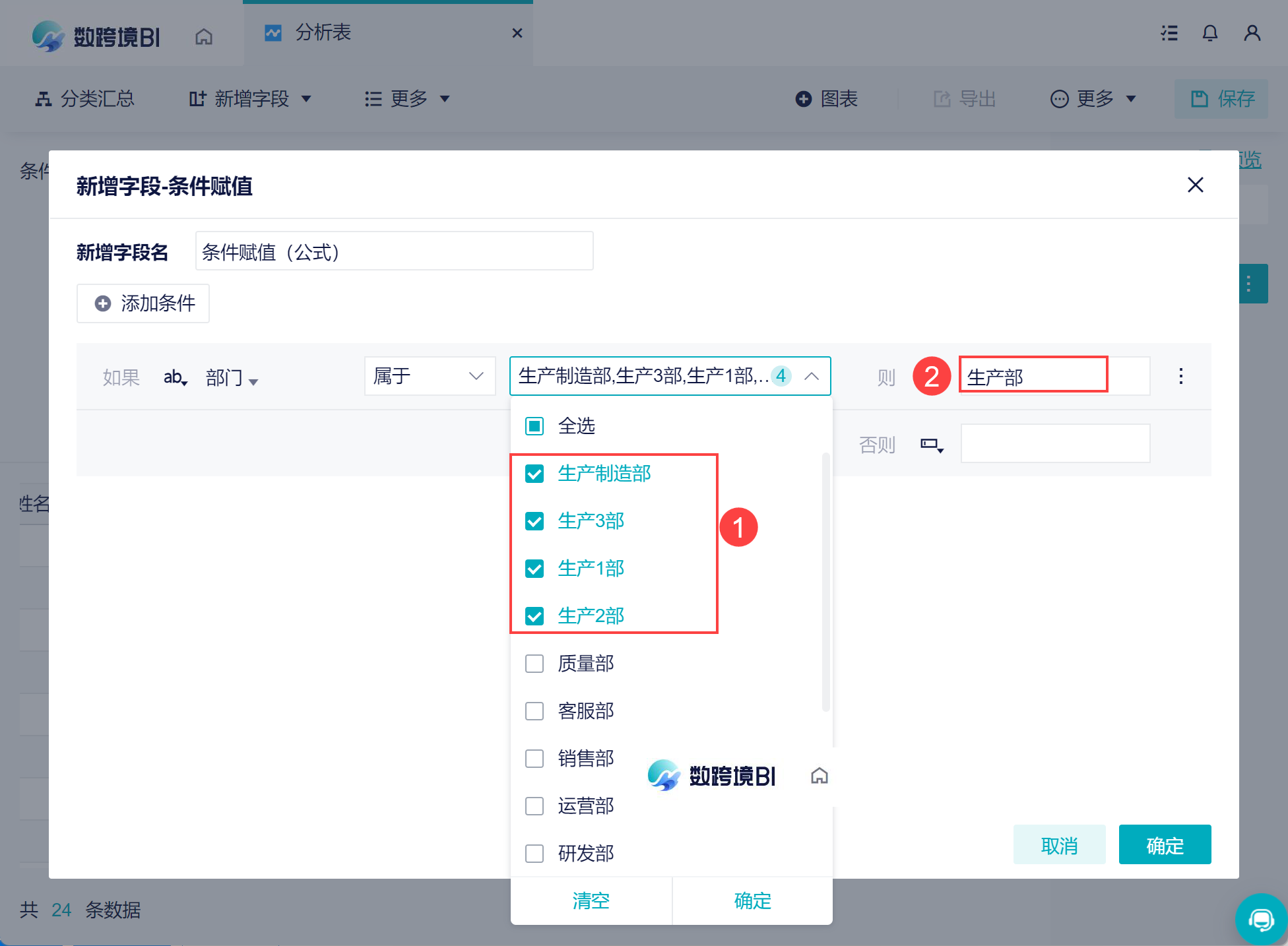The width and height of the screenshot is (1288, 946).
Task: Click 清空 in the dropdown list
Action: [591, 900]
